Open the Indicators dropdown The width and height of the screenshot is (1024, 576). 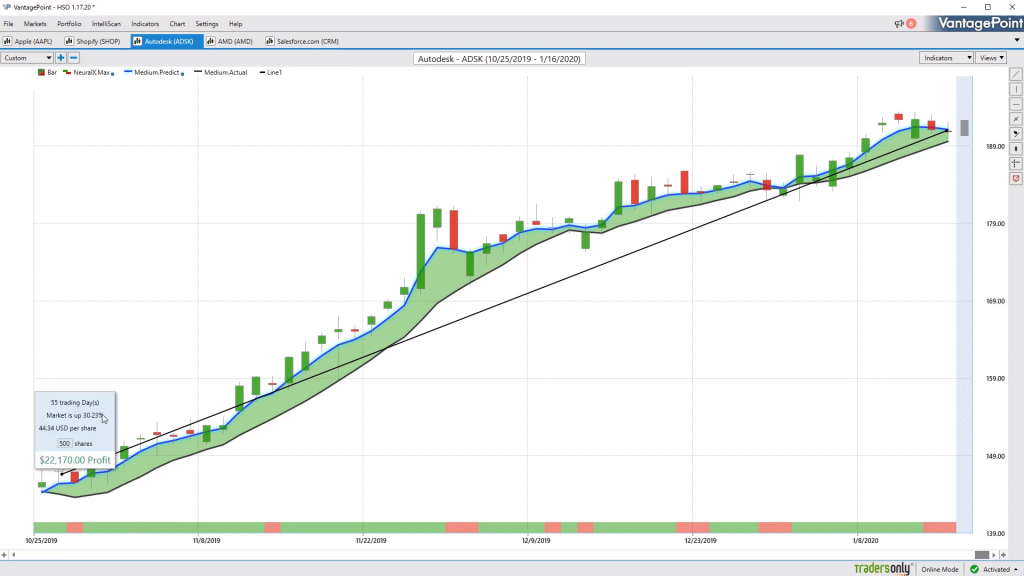(x=946, y=58)
